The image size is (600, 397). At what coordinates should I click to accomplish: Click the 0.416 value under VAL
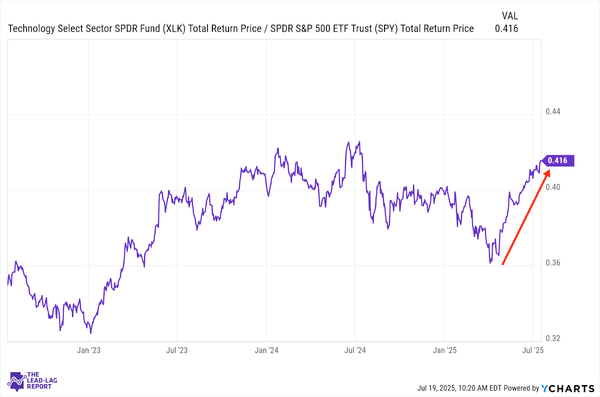(x=506, y=29)
